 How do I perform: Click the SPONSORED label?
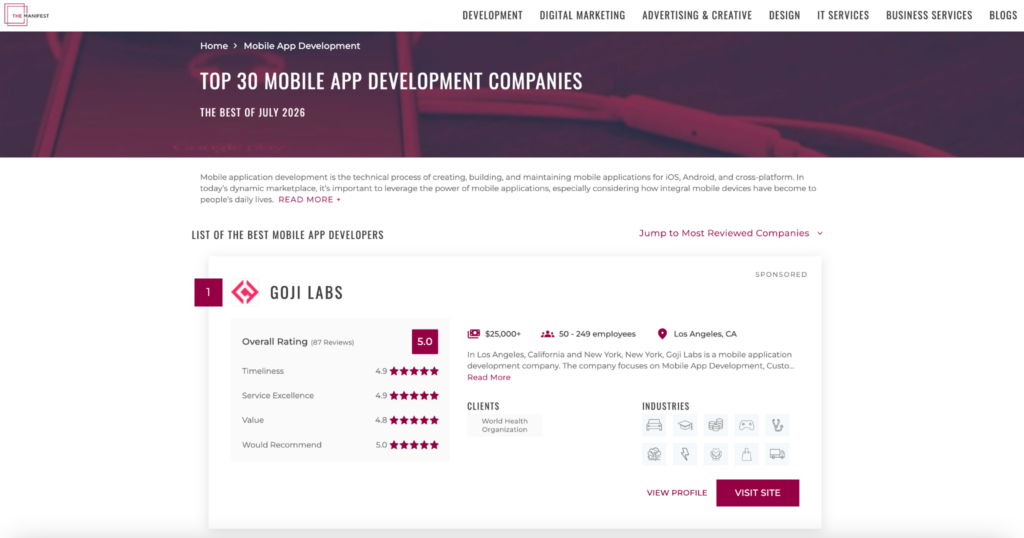tap(781, 275)
